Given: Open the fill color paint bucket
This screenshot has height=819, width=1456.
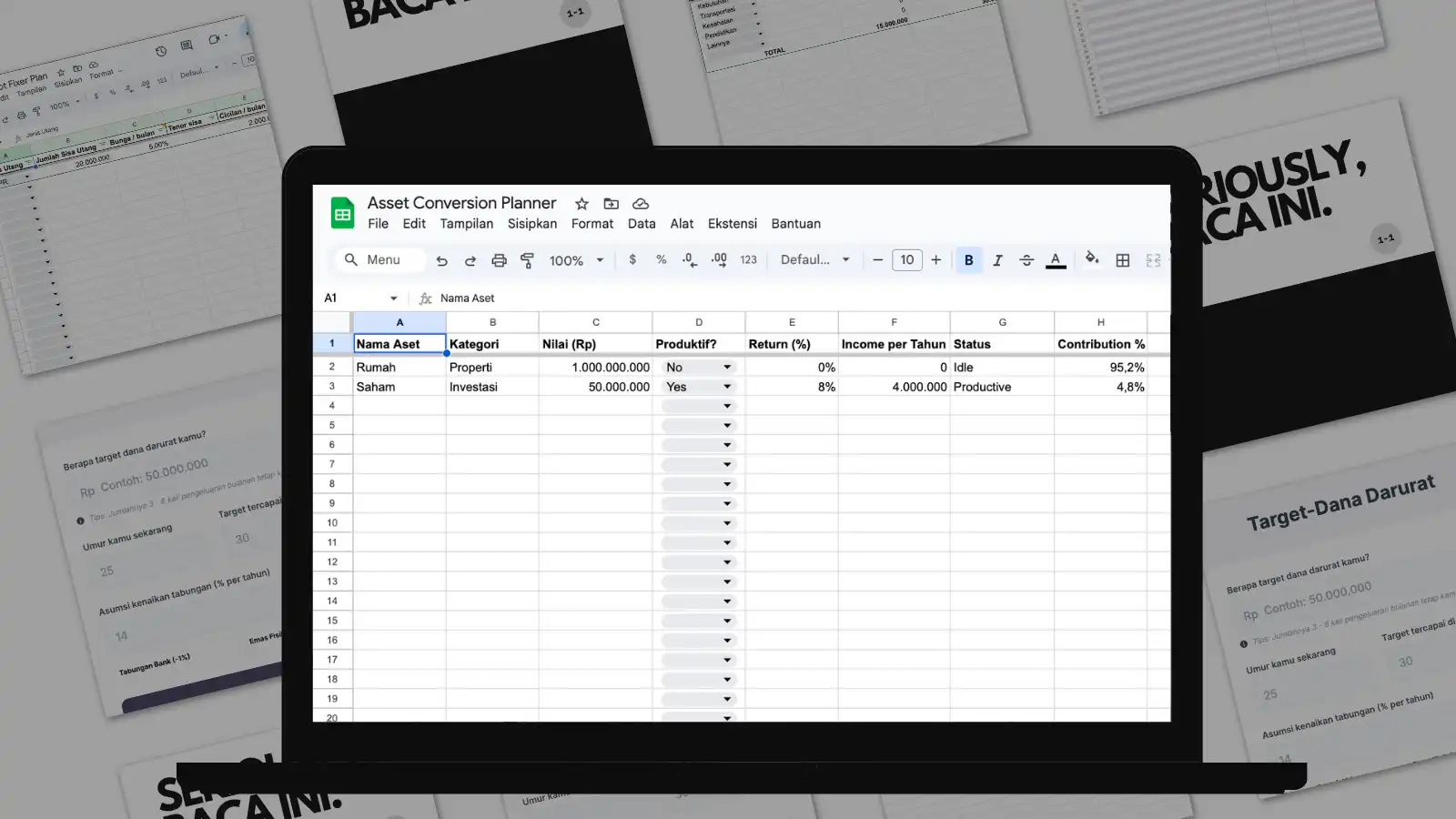Looking at the screenshot, I should click(x=1092, y=259).
